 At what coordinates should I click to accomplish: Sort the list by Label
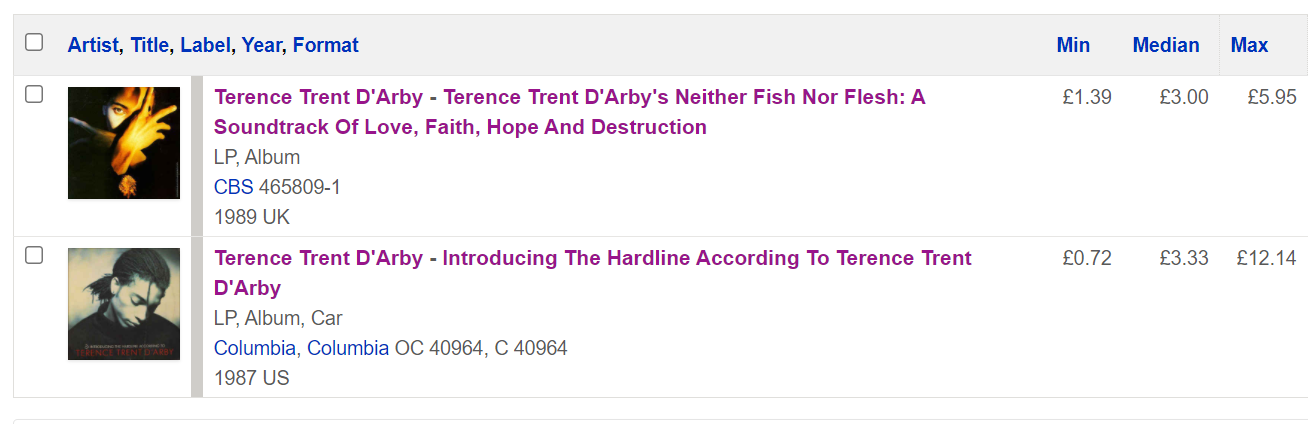click(x=205, y=45)
